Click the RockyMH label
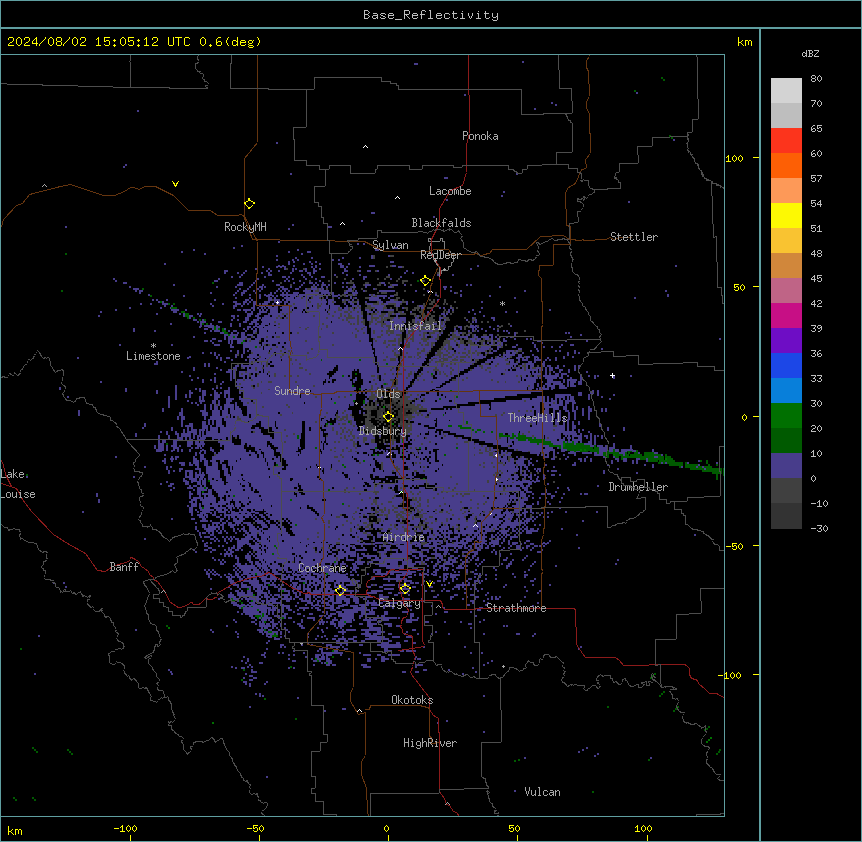The width and height of the screenshot is (862, 842). pyautogui.click(x=245, y=227)
